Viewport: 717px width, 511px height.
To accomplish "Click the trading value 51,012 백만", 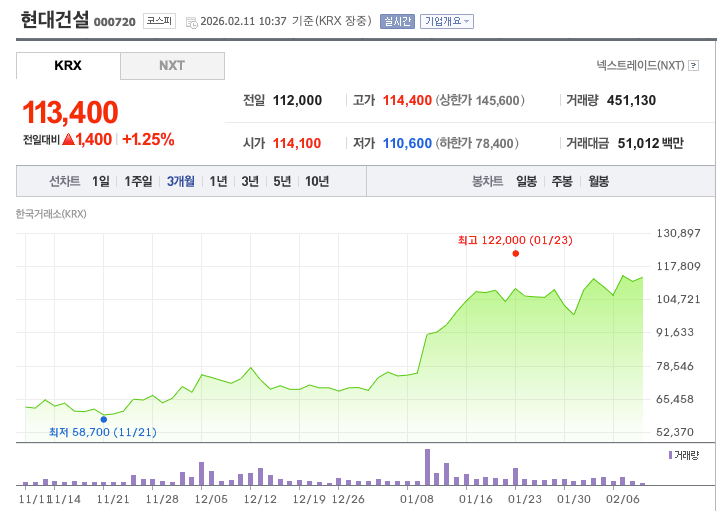I will click(651, 144).
